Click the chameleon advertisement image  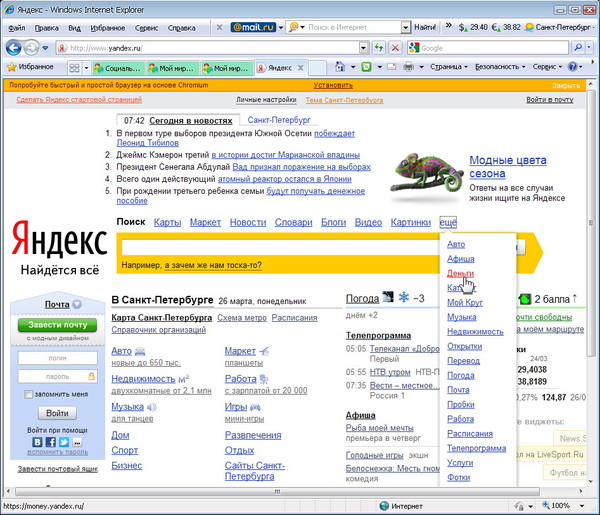coord(426,174)
